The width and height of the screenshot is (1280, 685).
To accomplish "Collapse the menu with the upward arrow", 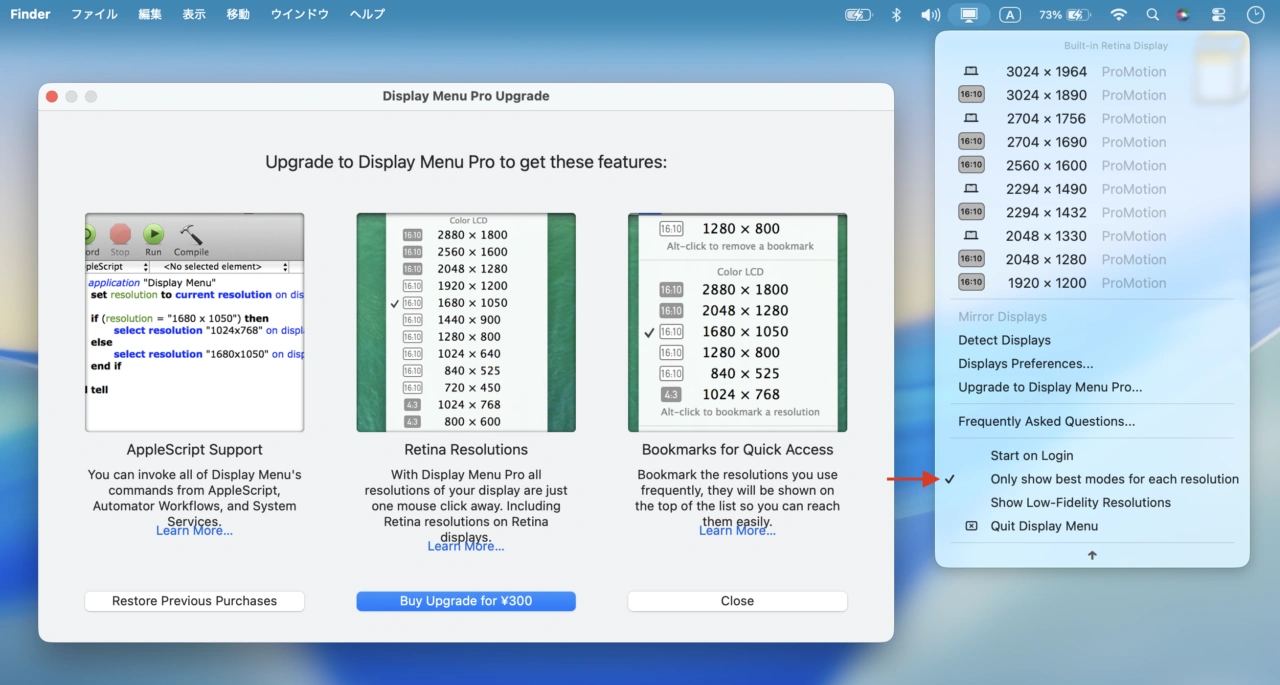I will (x=1091, y=555).
